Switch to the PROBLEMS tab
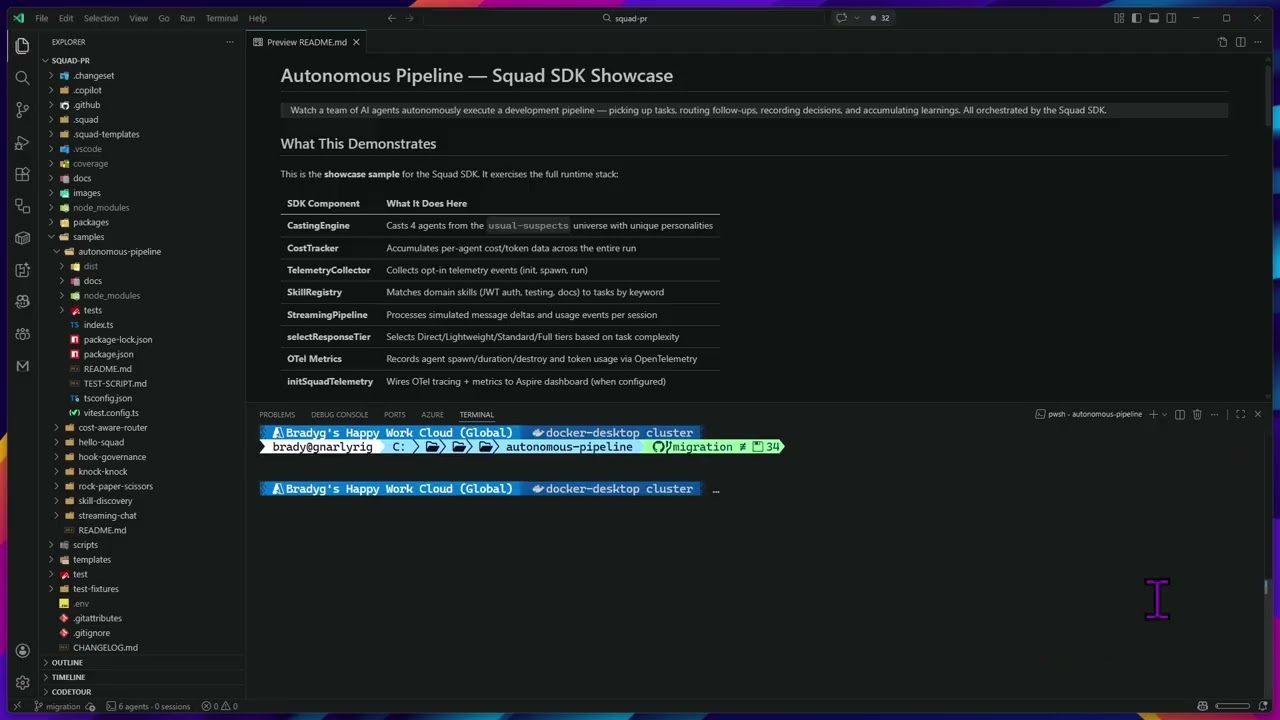The width and height of the screenshot is (1280, 720). tap(277, 414)
